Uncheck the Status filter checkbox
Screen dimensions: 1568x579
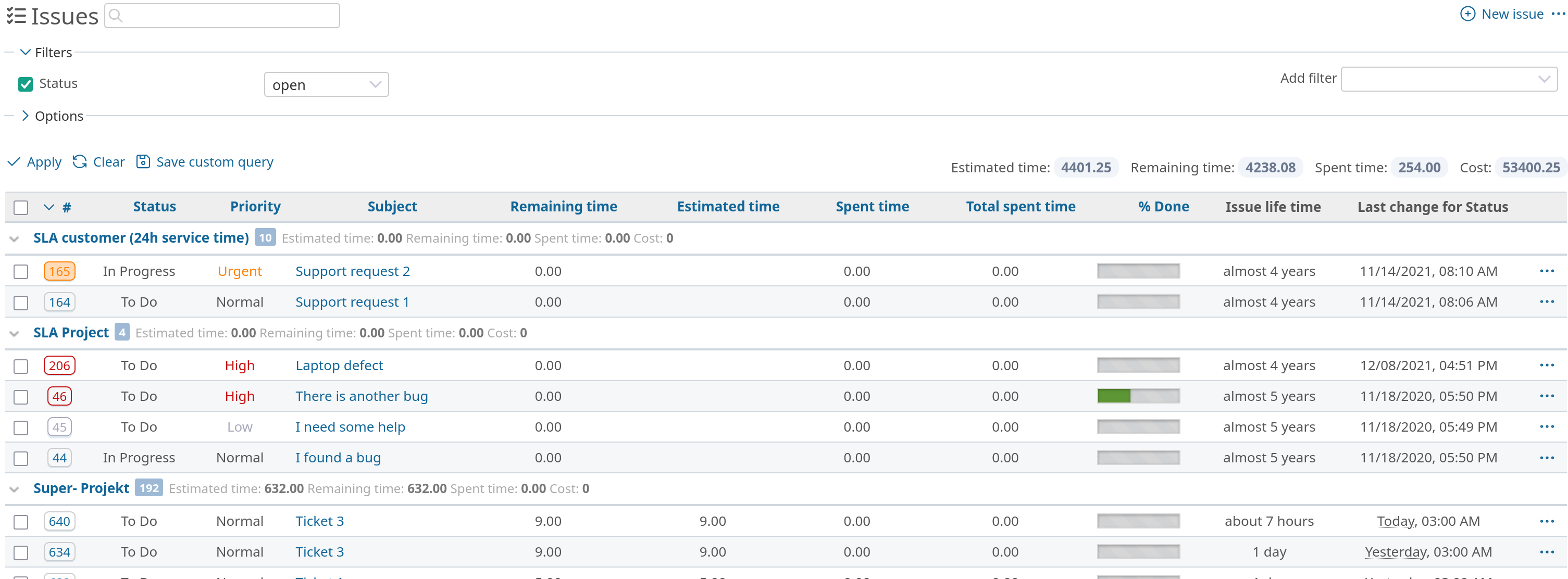click(26, 84)
